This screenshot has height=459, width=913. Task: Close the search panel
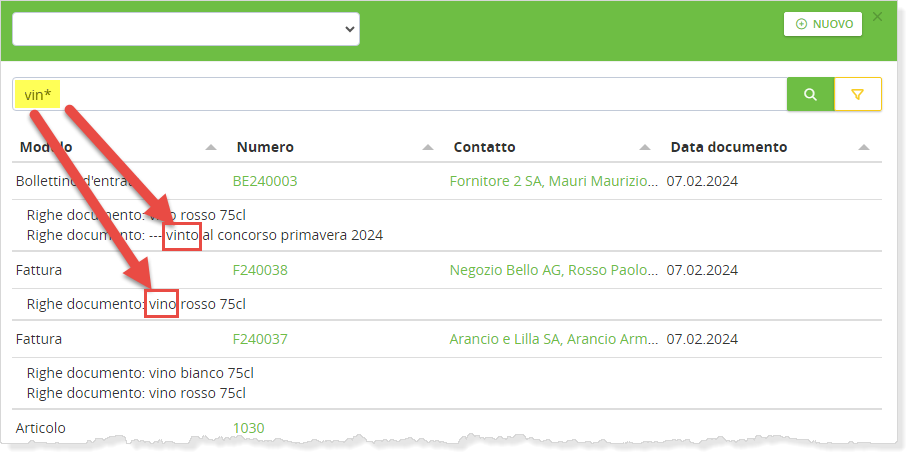878,16
